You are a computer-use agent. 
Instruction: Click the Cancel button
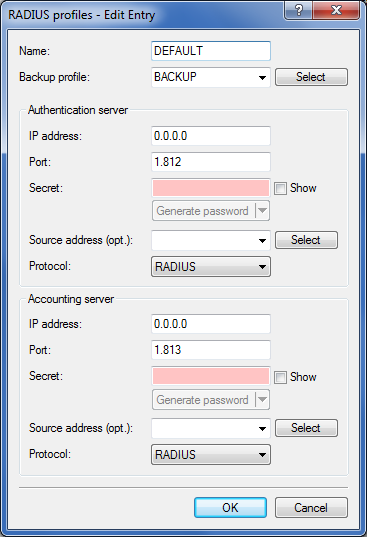coord(311,508)
